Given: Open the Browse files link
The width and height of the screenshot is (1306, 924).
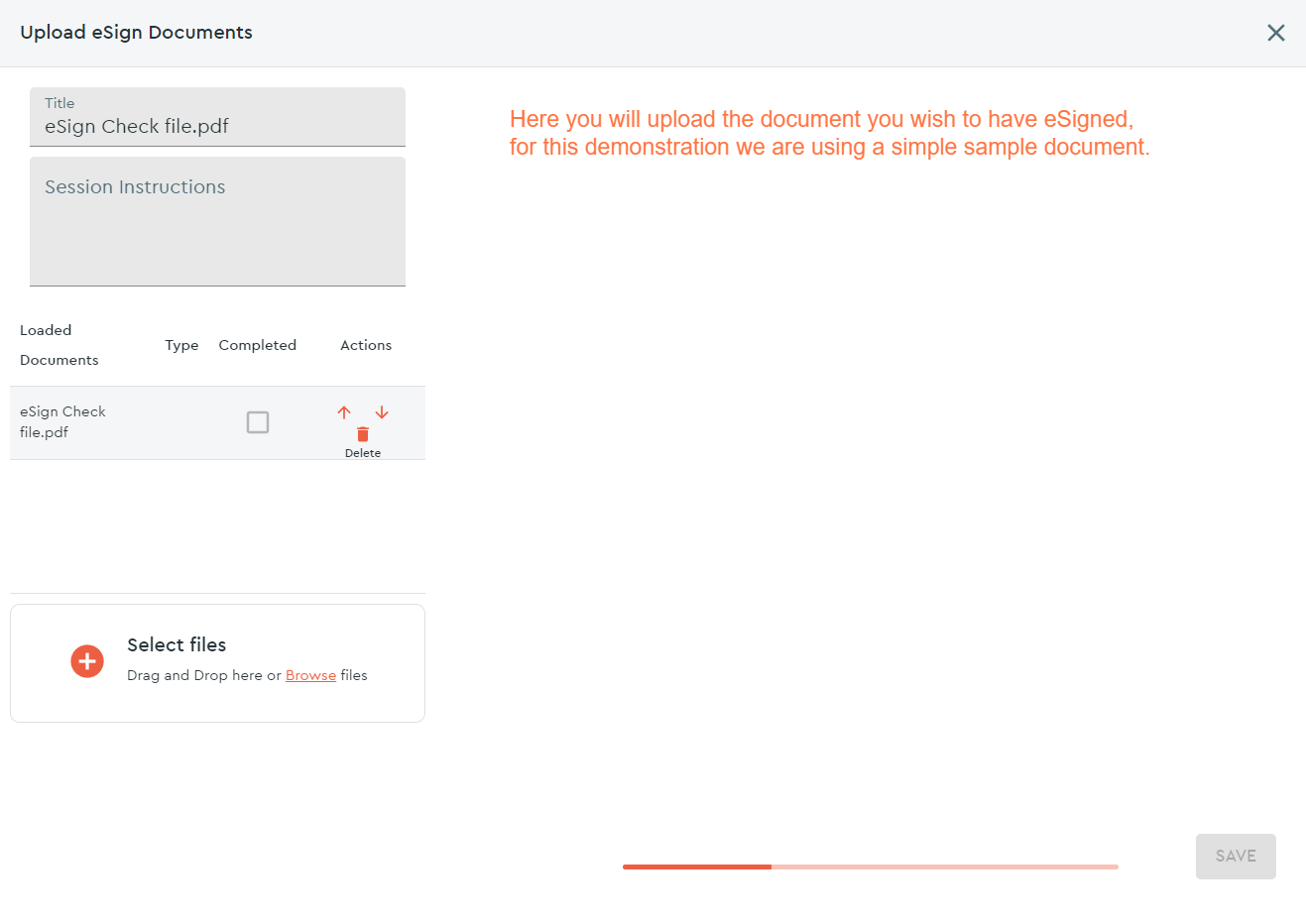Looking at the screenshot, I should click(x=310, y=675).
